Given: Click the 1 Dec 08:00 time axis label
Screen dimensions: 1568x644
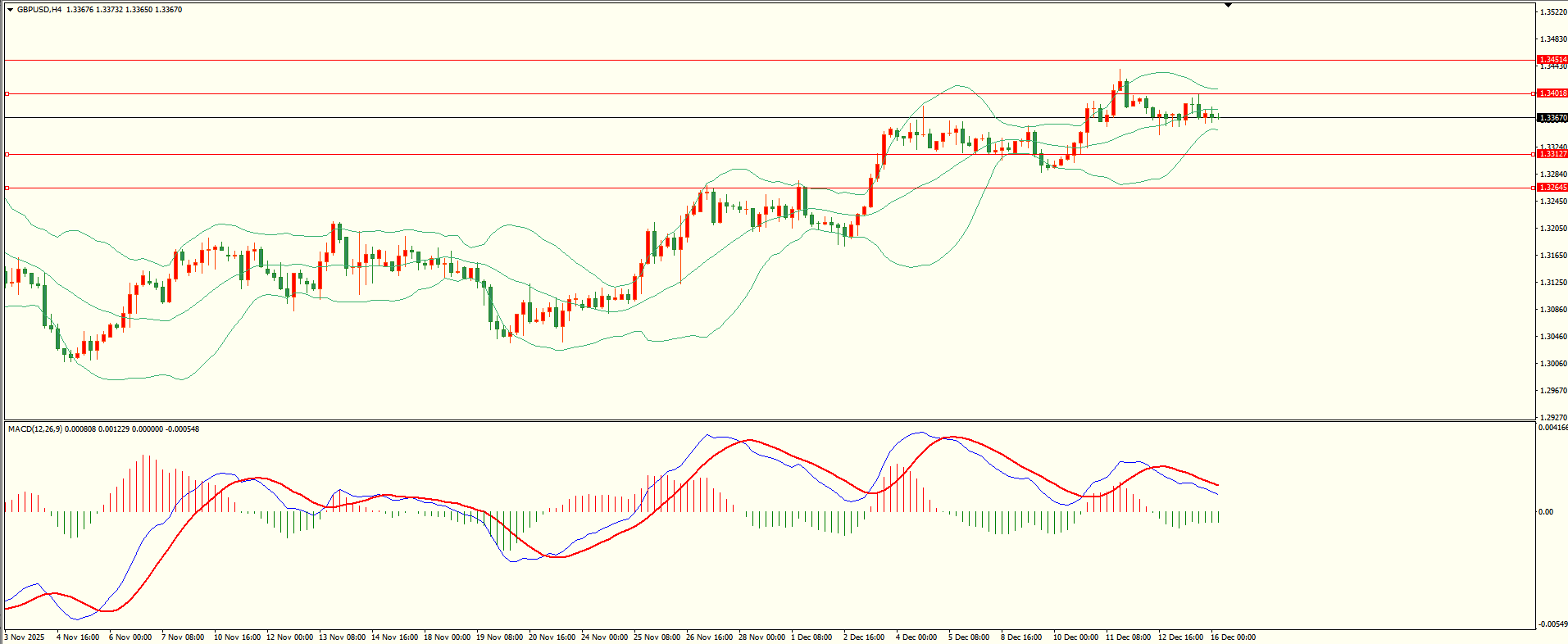Looking at the screenshot, I should coord(811,637).
